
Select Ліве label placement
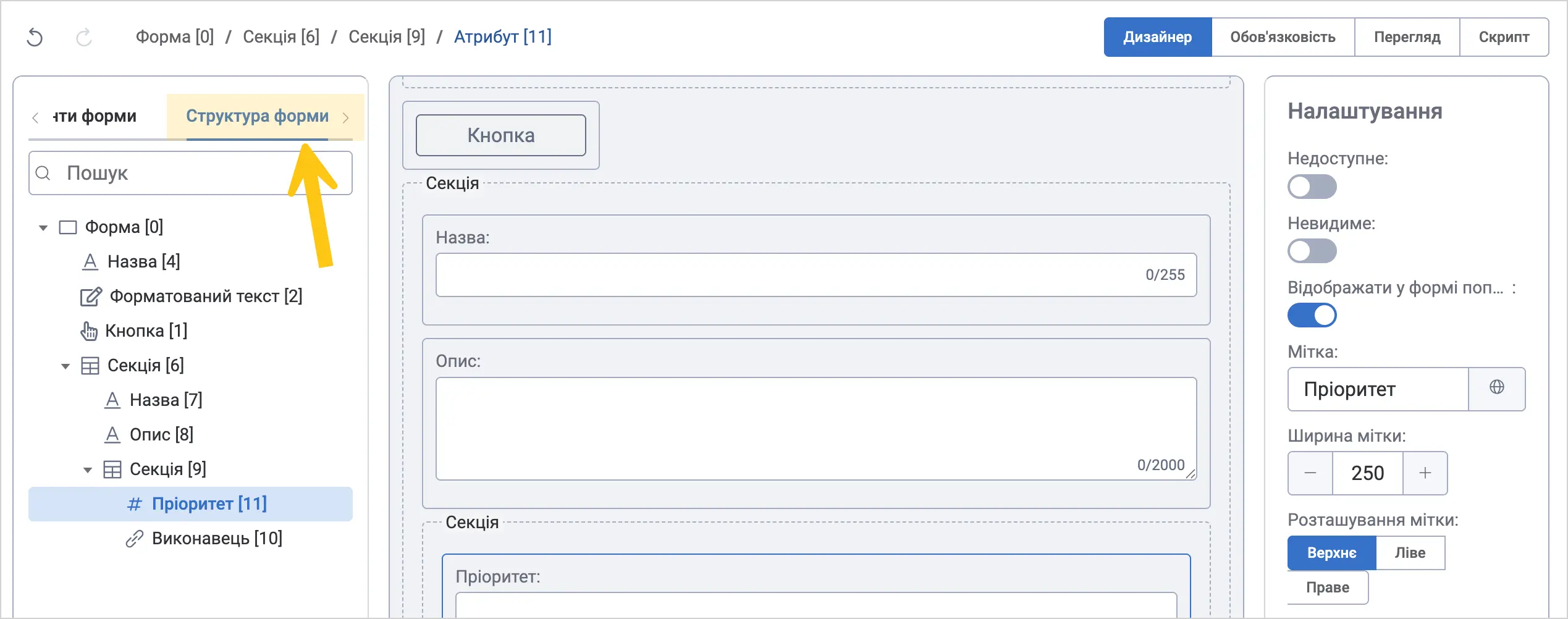[1410, 552]
